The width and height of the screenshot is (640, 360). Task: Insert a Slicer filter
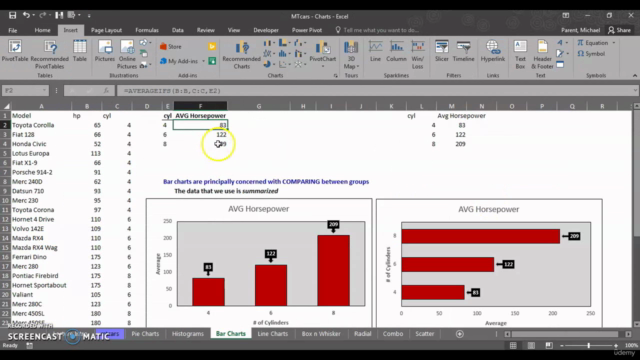pos(442,51)
